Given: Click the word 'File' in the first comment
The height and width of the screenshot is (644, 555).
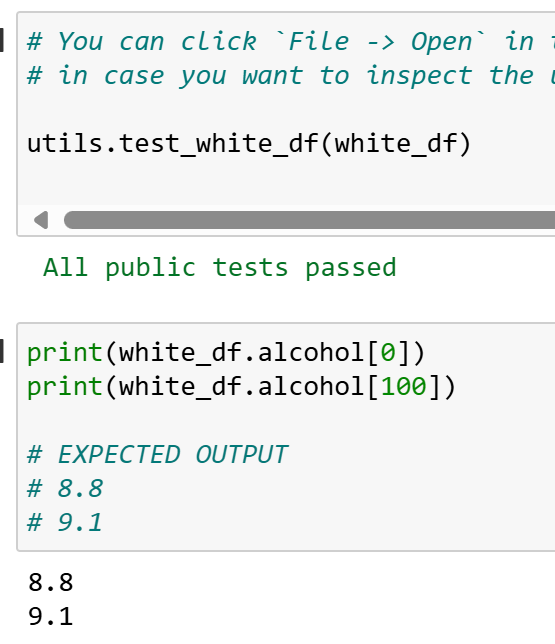Looking at the screenshot, I should (319, 41).
